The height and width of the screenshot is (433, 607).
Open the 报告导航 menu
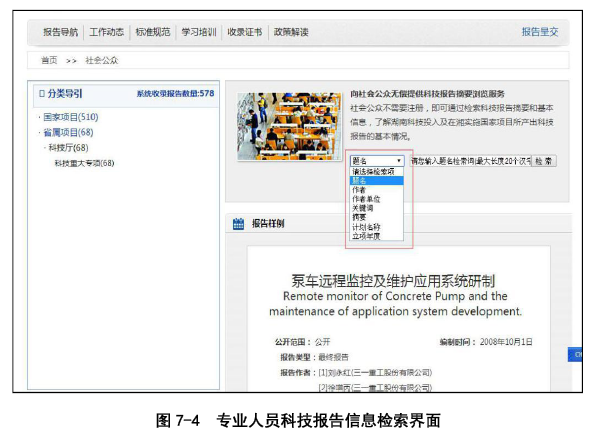pyautogui.click(x=60, y=32)
